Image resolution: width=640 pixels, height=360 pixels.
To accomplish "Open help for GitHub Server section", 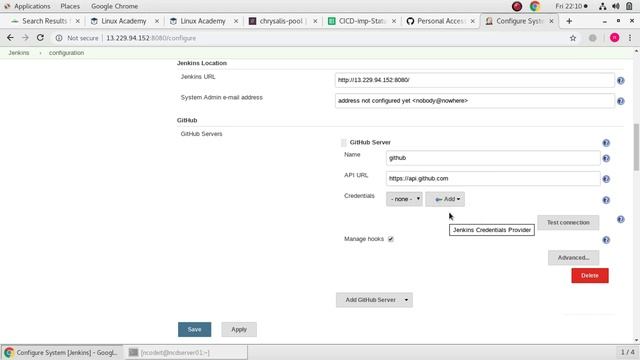I will (606, 142).
